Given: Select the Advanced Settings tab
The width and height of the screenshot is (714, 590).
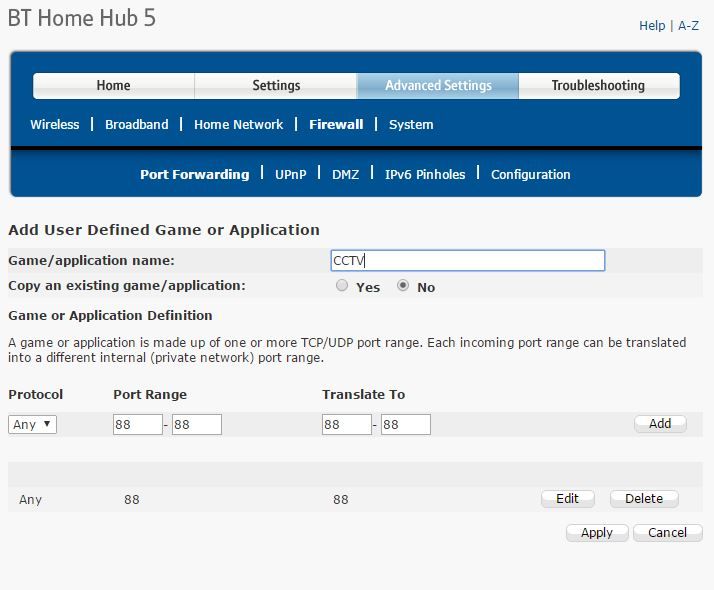Looking at the screenshot, I should (x=438, y=86).
